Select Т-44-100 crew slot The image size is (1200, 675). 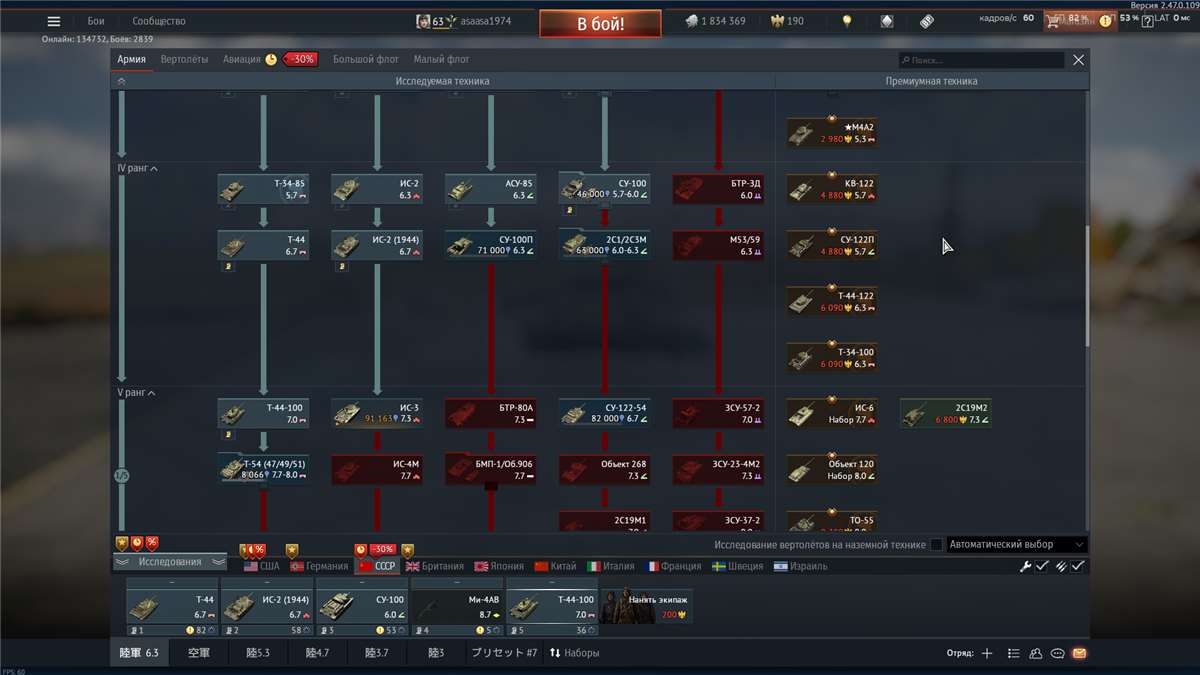[552, 607]
